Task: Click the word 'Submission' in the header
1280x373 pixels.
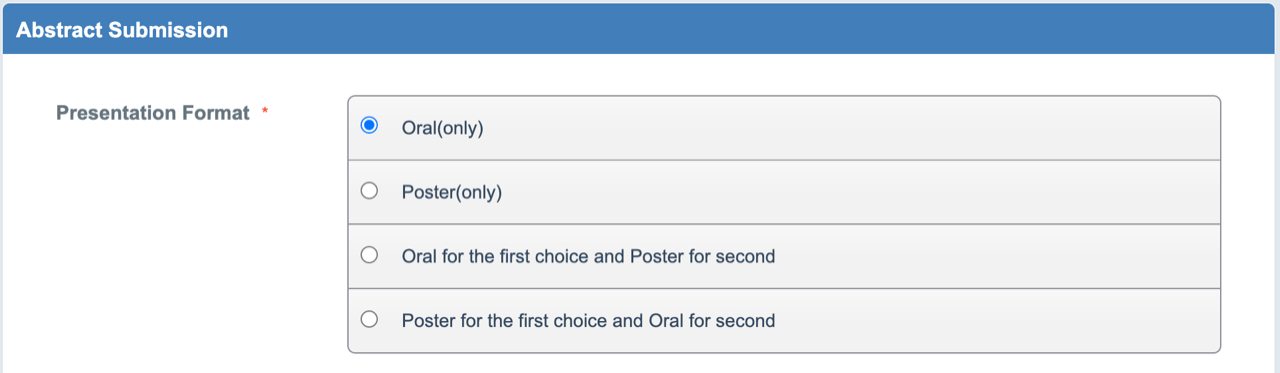Action: click(x=168, y=30)
